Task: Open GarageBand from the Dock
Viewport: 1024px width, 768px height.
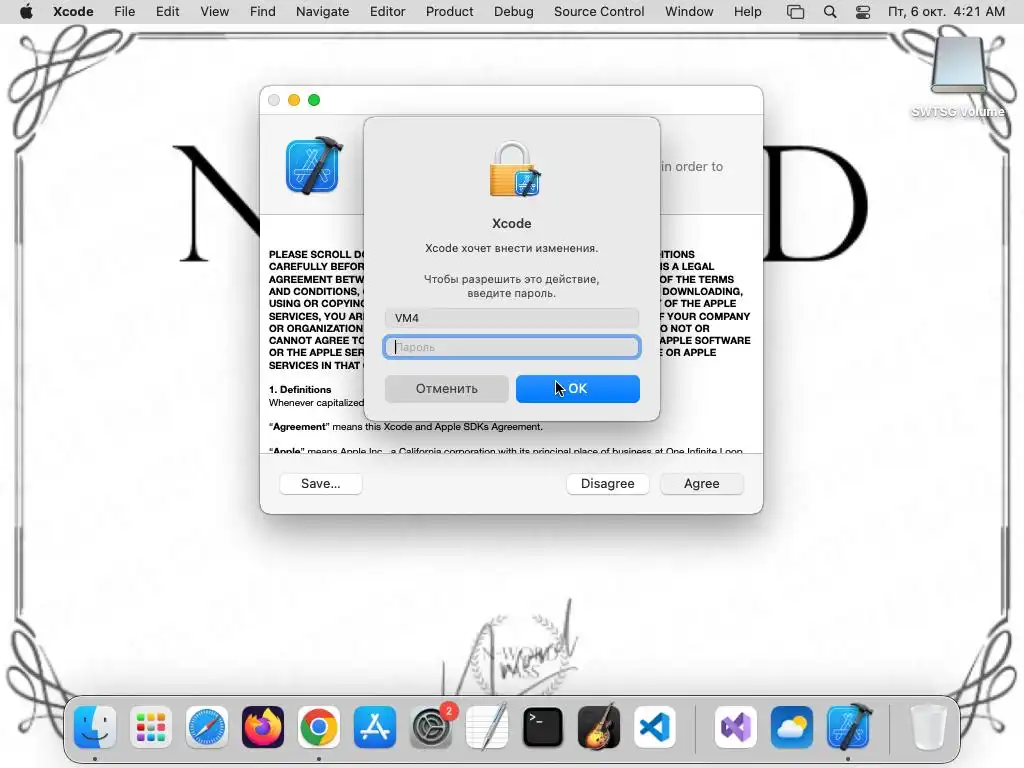Action: point(599,727)
